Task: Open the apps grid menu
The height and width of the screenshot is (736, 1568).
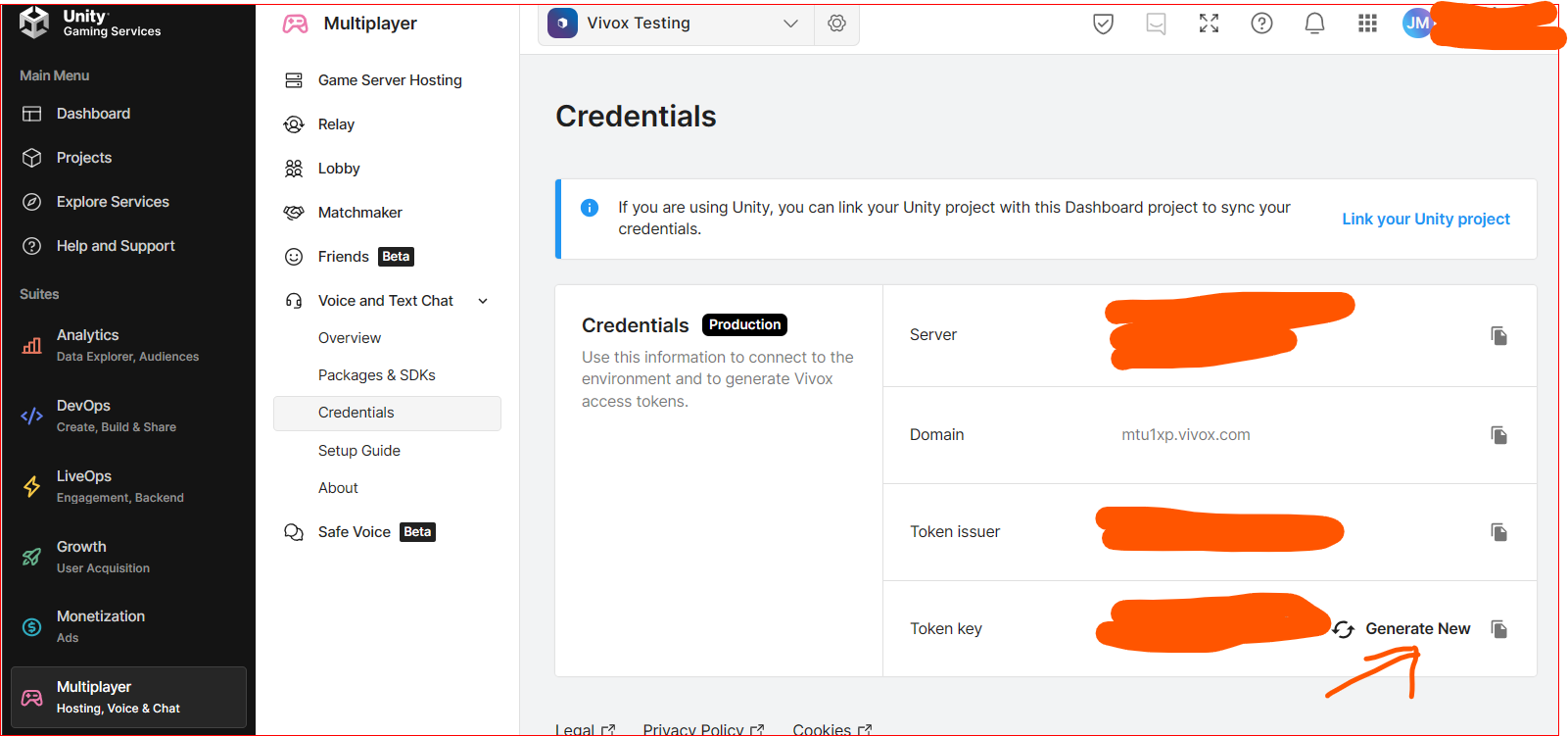Action: point(1367,24)
